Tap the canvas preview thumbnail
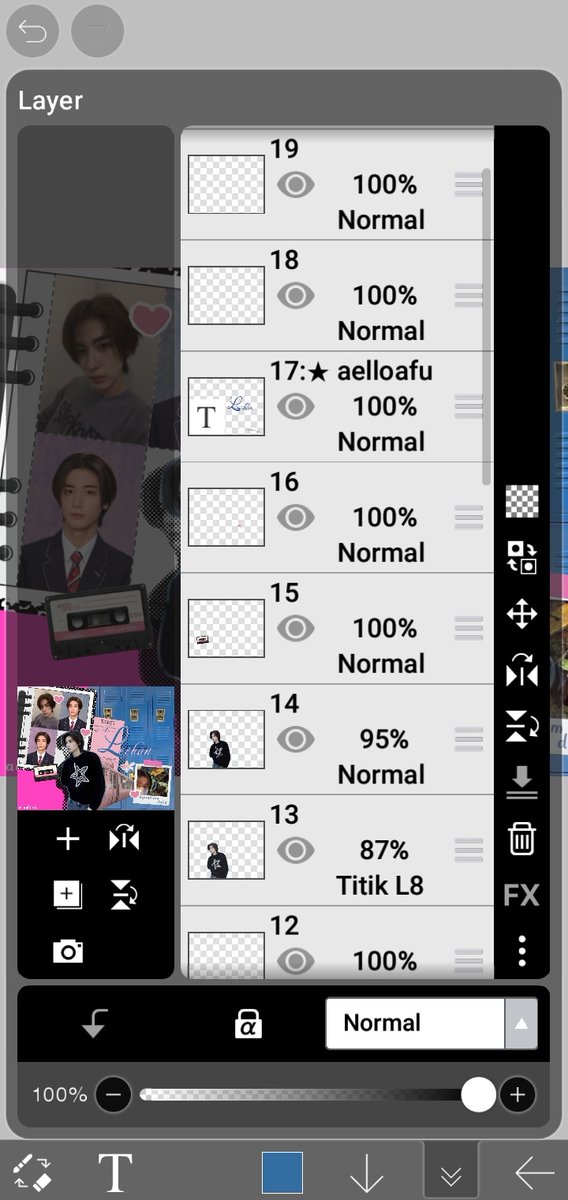The height and width of the screenshot is (1200, 568). click(x=96, y=747)
